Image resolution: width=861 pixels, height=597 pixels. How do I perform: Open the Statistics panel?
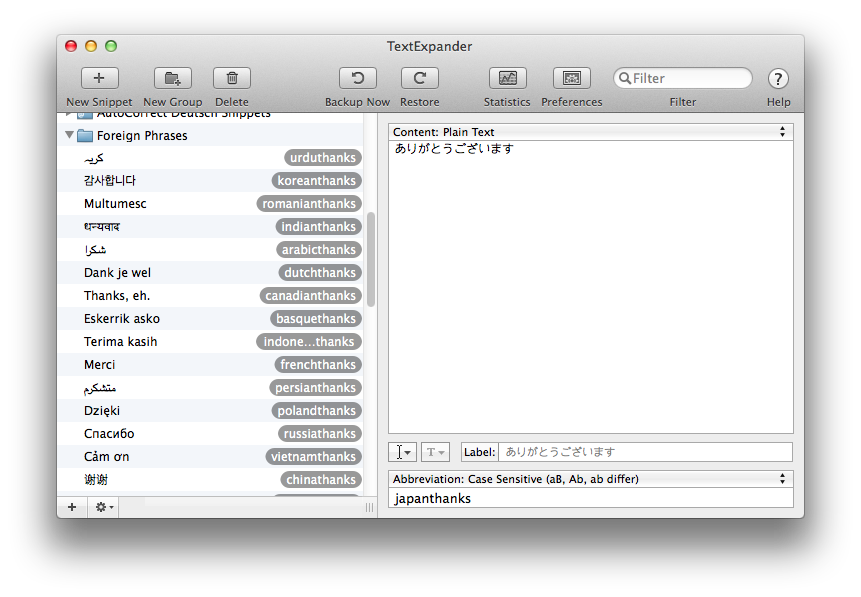pos(507,78)
